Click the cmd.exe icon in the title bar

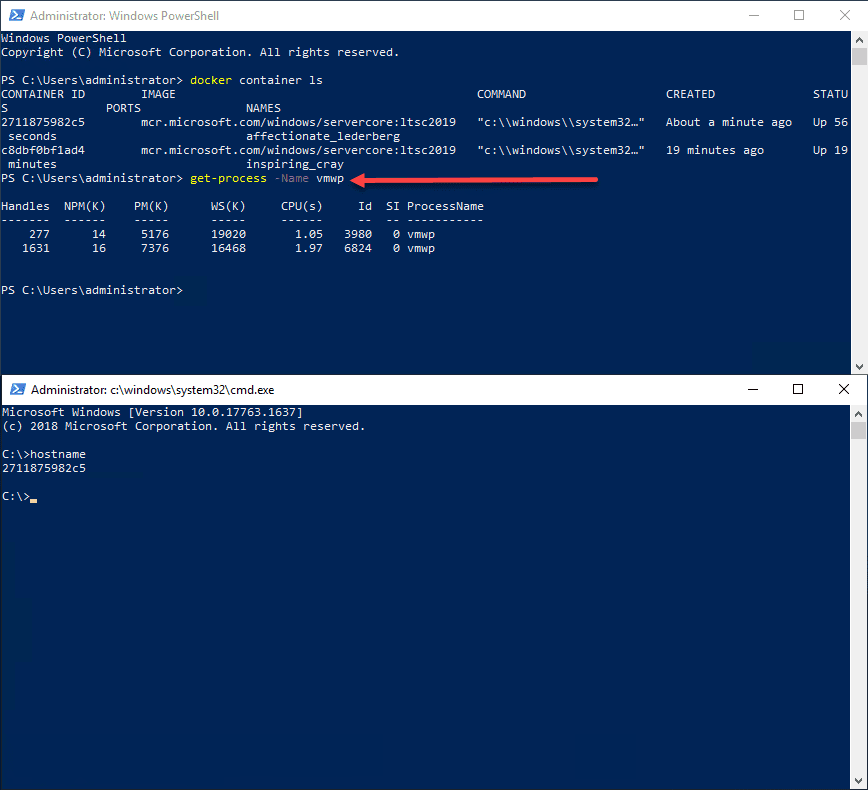15,390
